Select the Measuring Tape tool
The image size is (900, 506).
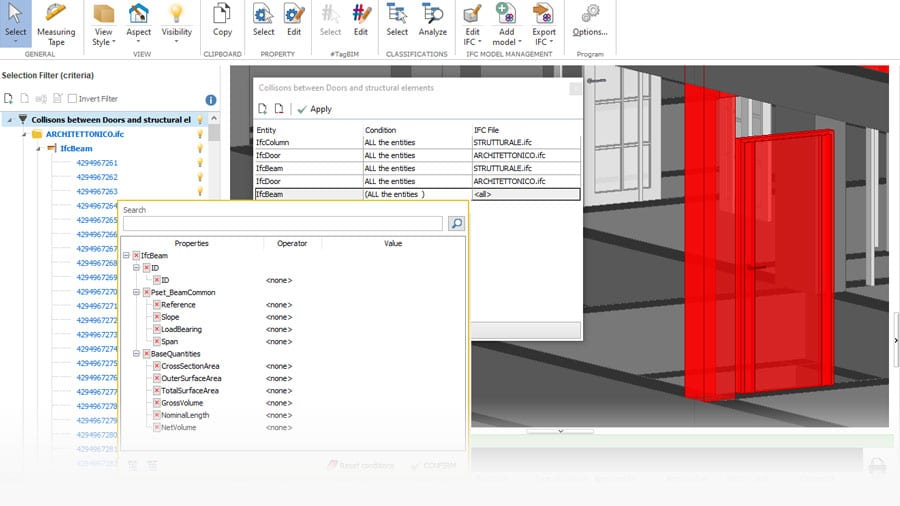56,24
